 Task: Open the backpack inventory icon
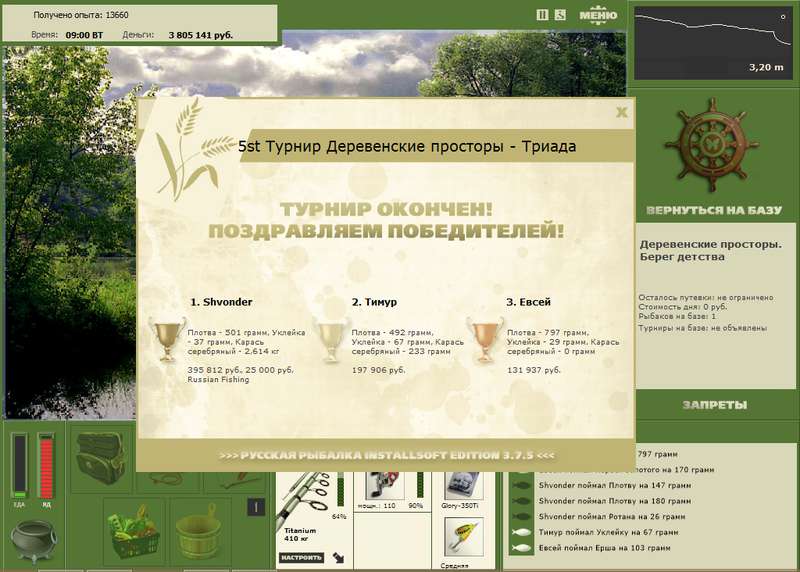coord(101,458)
